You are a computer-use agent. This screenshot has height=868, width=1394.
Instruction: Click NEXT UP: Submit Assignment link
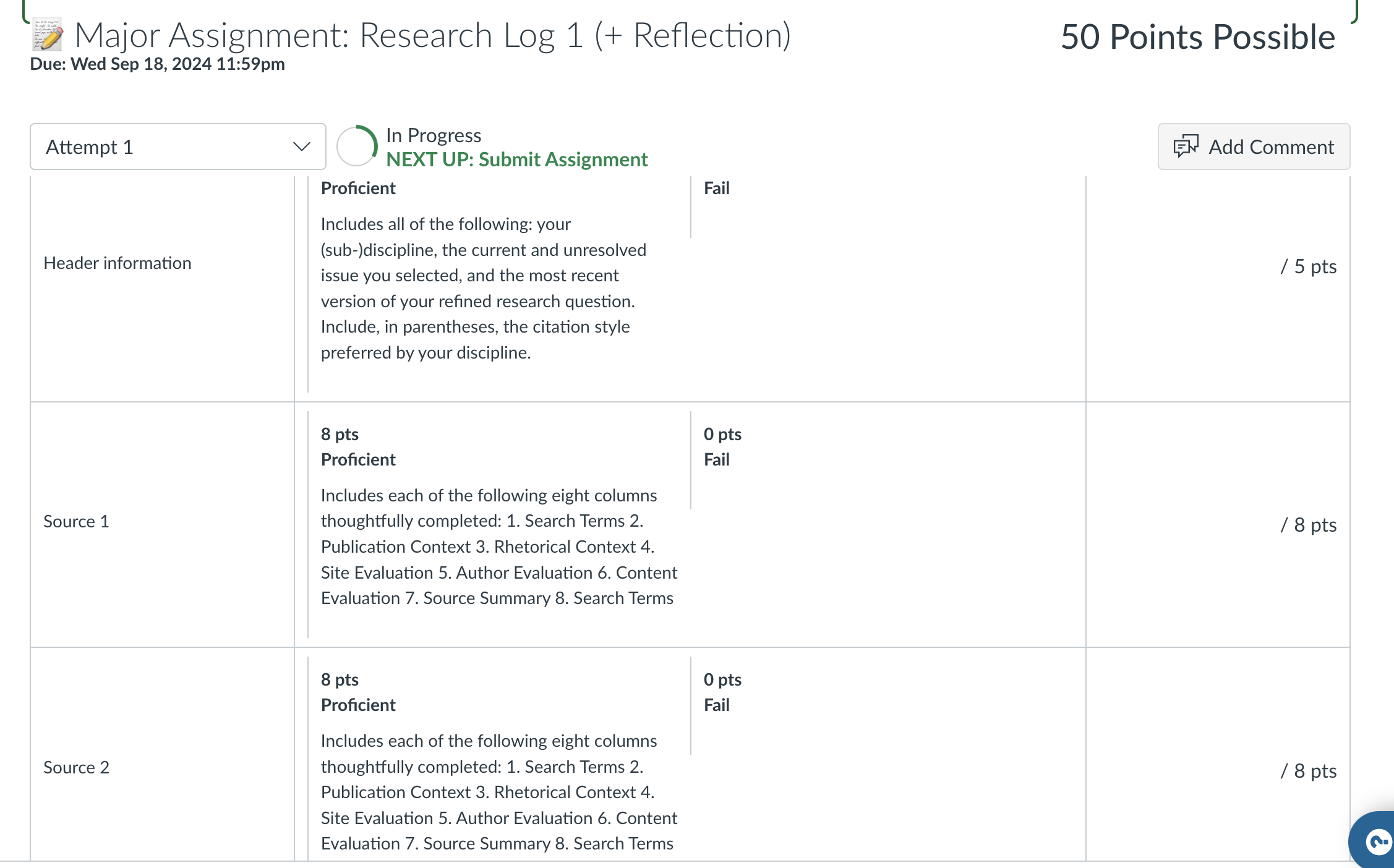[517, 160]
